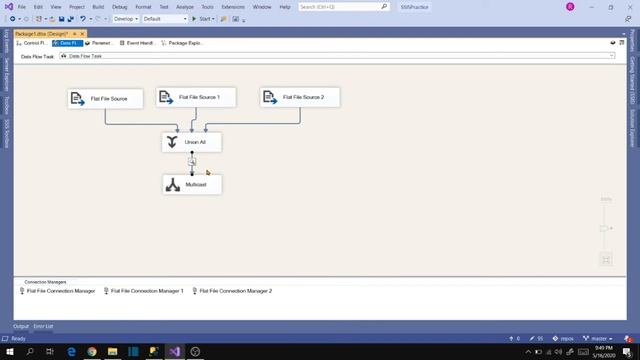The height and width of the screenshot is (360, 640).
Task: Open Visual Studio from the taskbar
Action: (x=174, y=351)
